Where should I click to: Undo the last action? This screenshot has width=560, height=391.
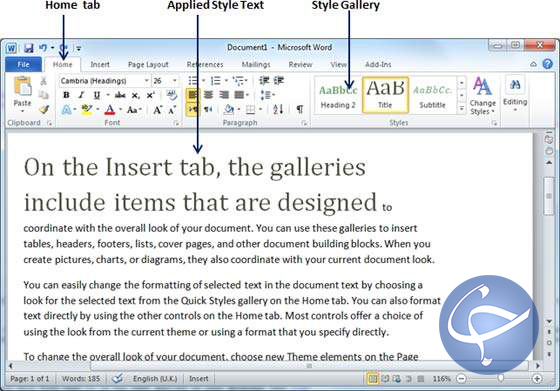(x=43, y=47)
